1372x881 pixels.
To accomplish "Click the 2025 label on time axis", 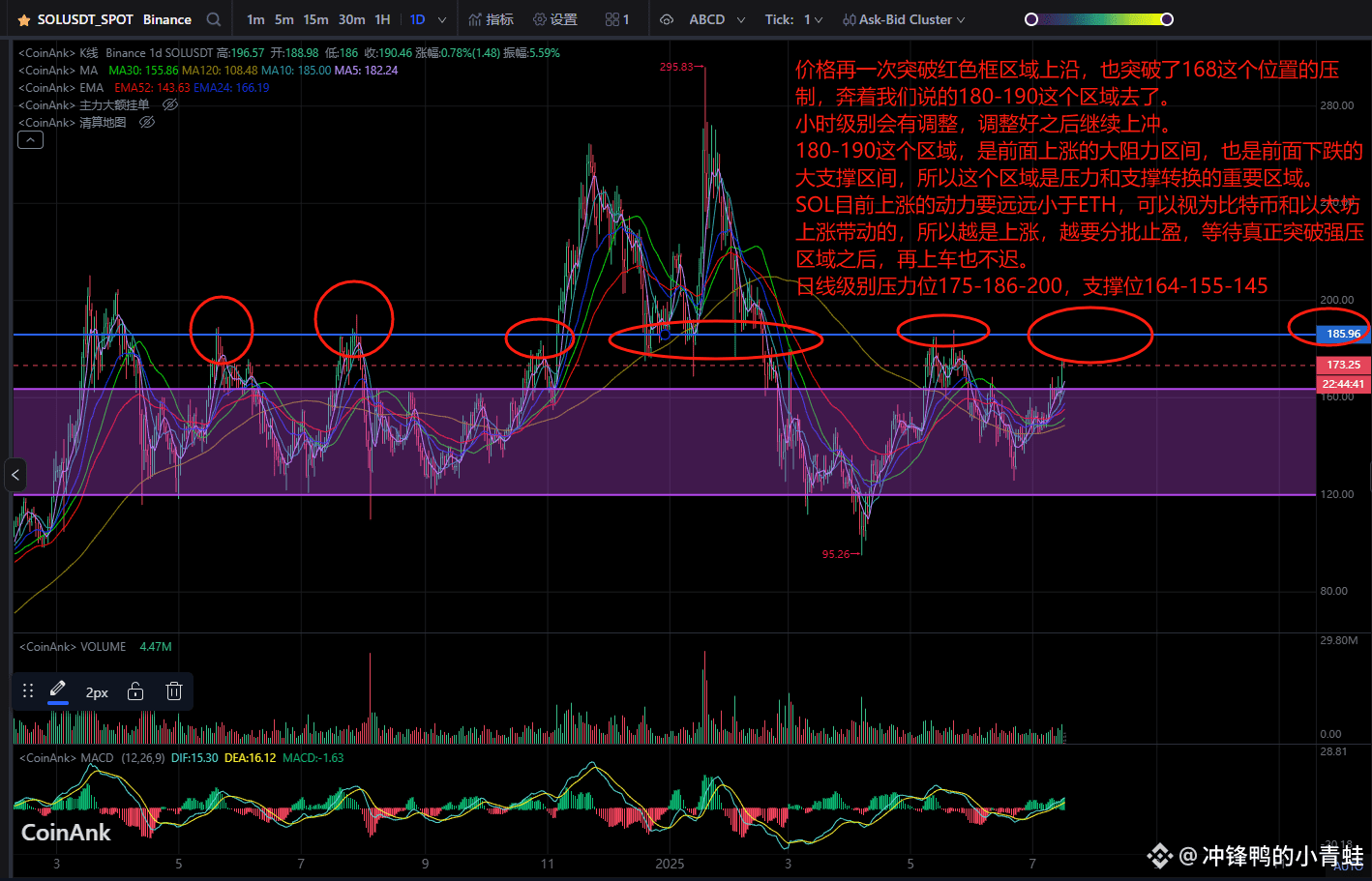I will coord(670,863).
